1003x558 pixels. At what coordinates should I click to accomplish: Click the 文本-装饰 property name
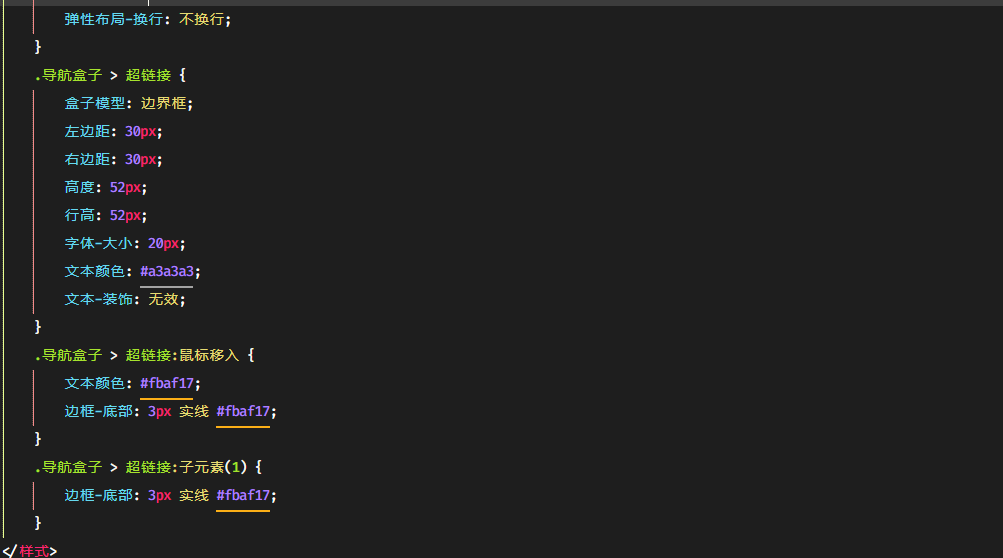coord(99,299)
